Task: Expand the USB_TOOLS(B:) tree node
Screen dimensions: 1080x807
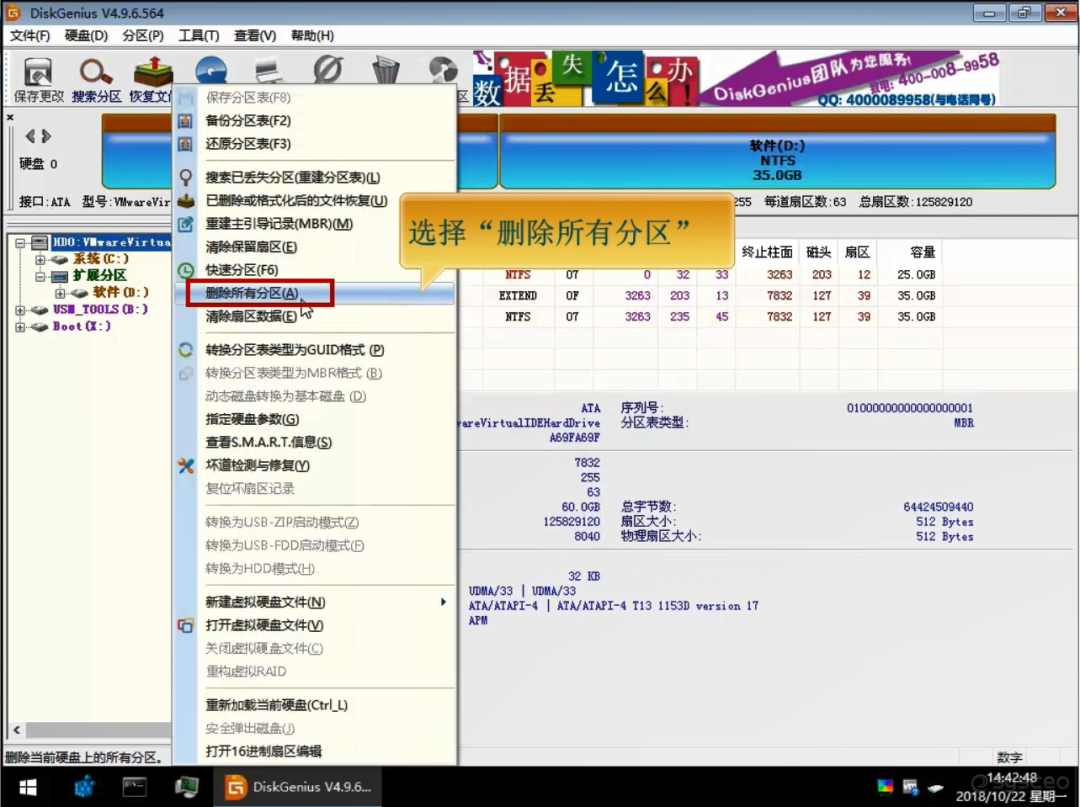Action: (x=21, y=310)
